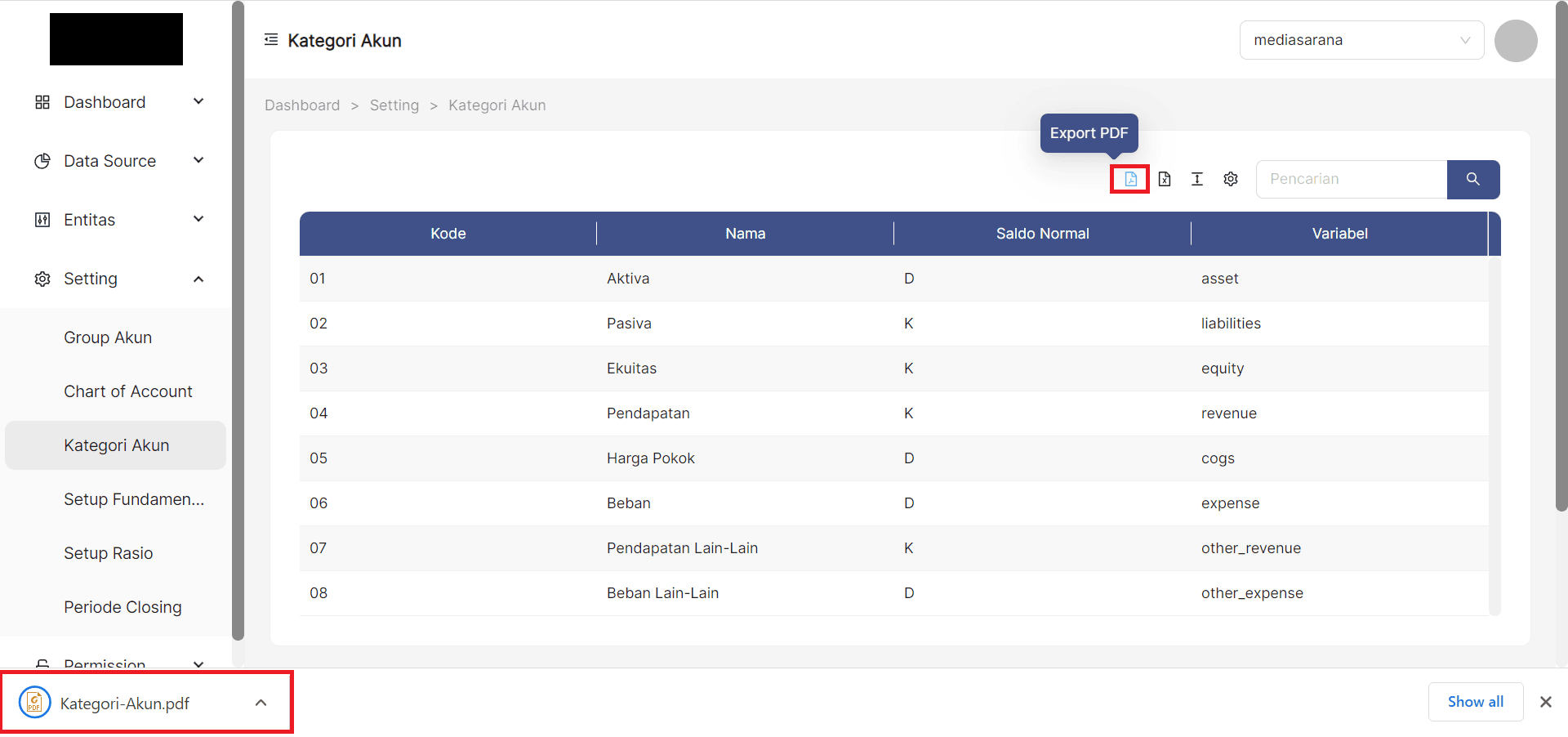Select the Export Excel icon
Screen dimensions: 1568x737
(1164, 179)
